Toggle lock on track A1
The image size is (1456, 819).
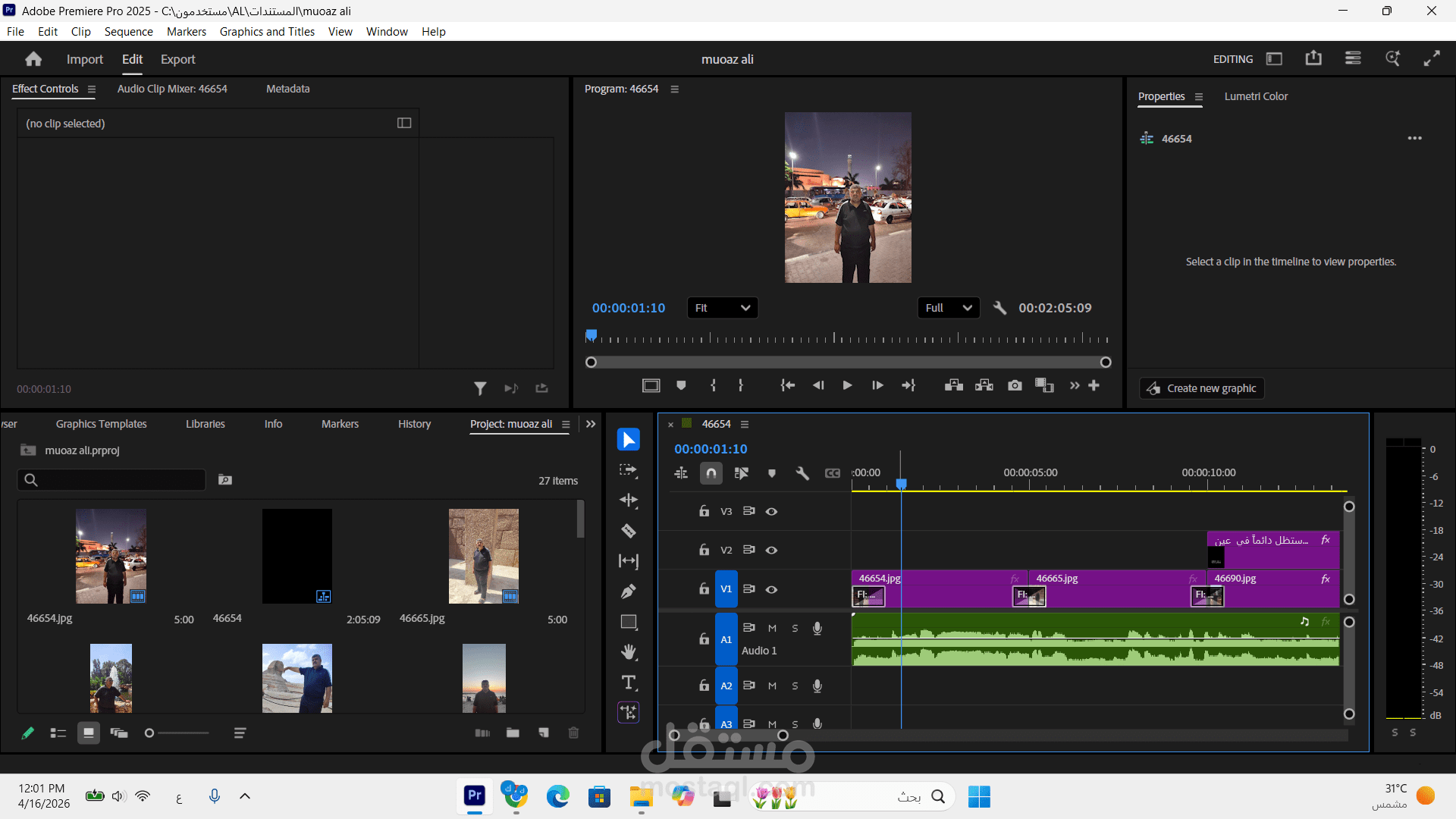coord(704,639)
